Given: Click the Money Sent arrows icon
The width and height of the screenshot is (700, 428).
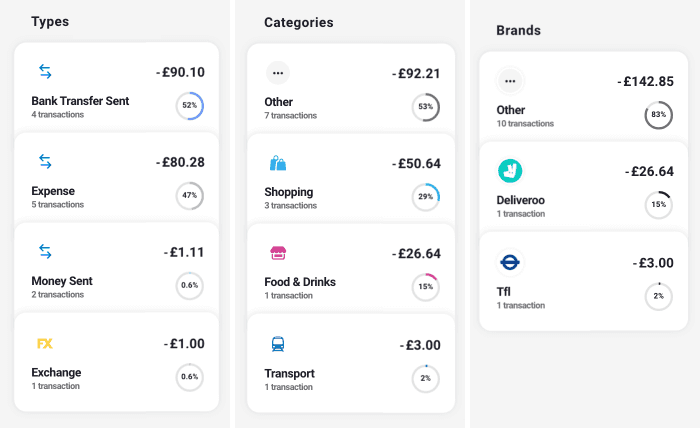Looking at the screenshot, I should [45, 251].
